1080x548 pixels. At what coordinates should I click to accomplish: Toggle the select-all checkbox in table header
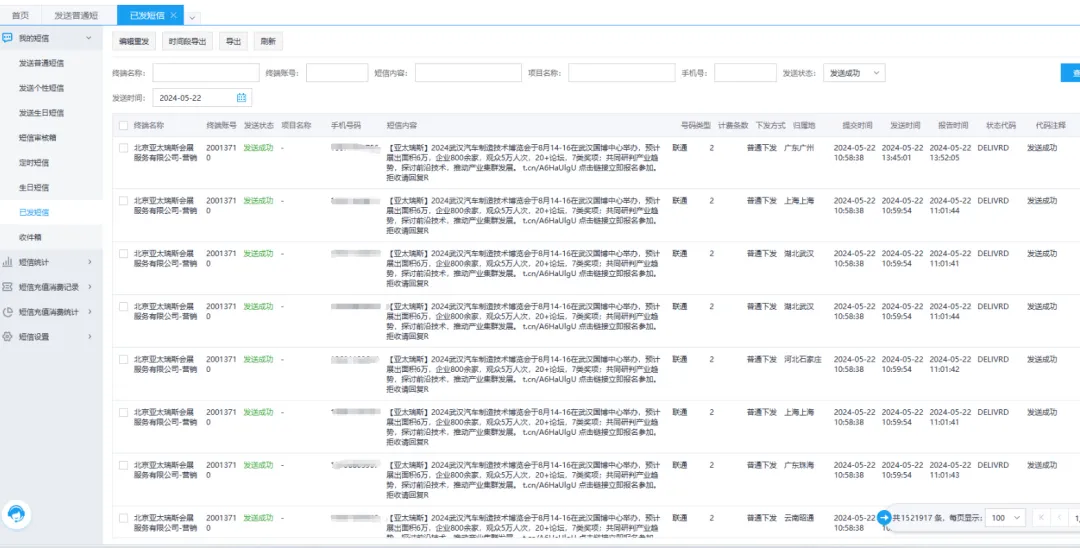[x=123, y=125]
